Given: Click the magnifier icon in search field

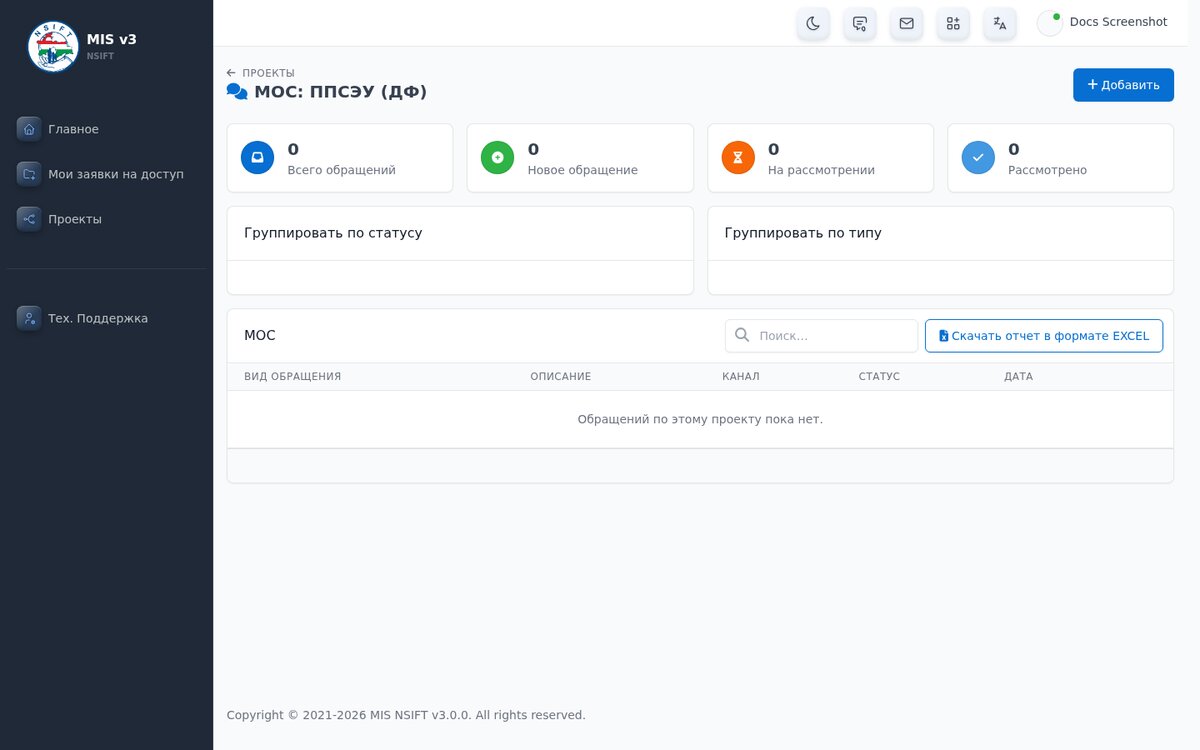Looking at the screenshot, I should (742, 336).
